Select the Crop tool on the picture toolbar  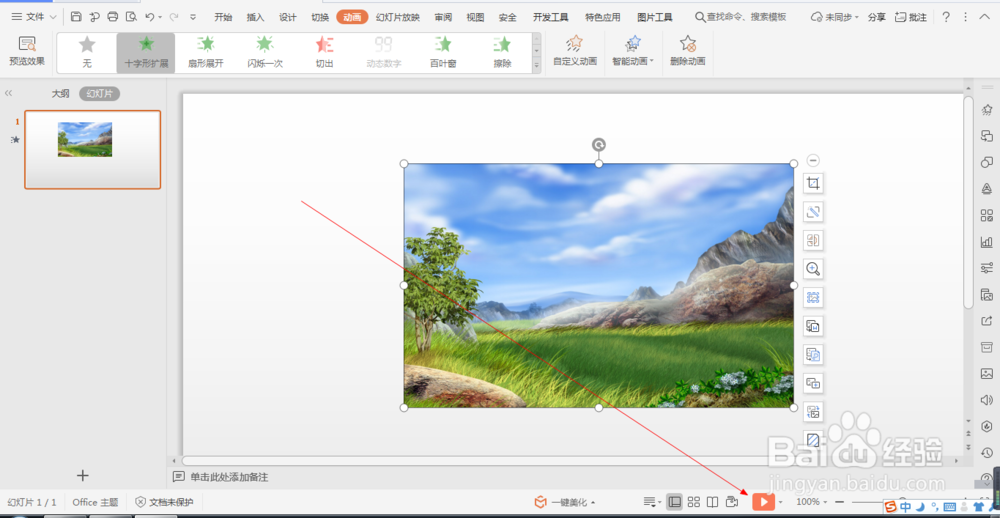(x=813, y=184)
